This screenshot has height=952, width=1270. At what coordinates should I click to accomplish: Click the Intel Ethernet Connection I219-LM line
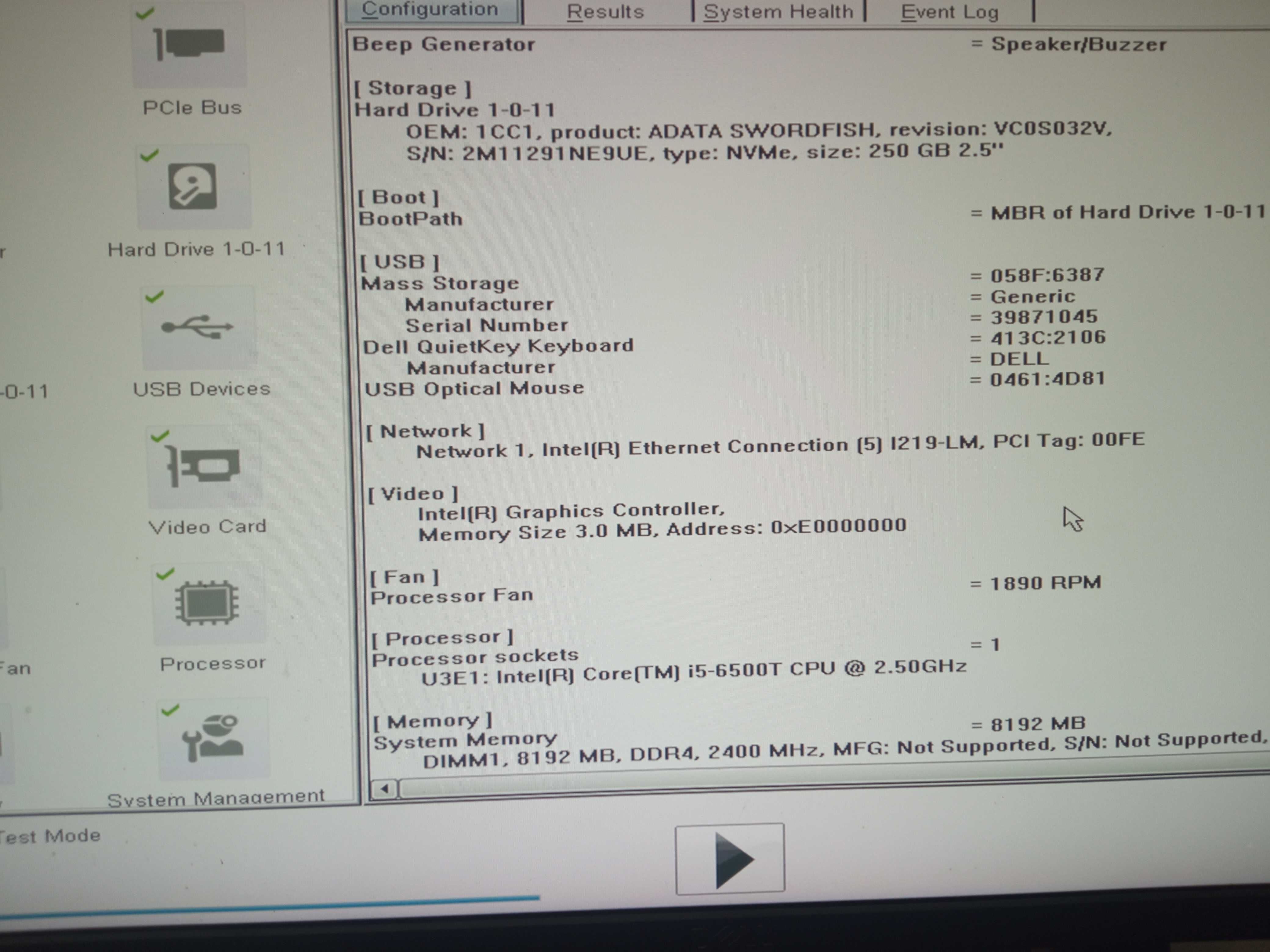pyautogui.click(x=780, y=446)
